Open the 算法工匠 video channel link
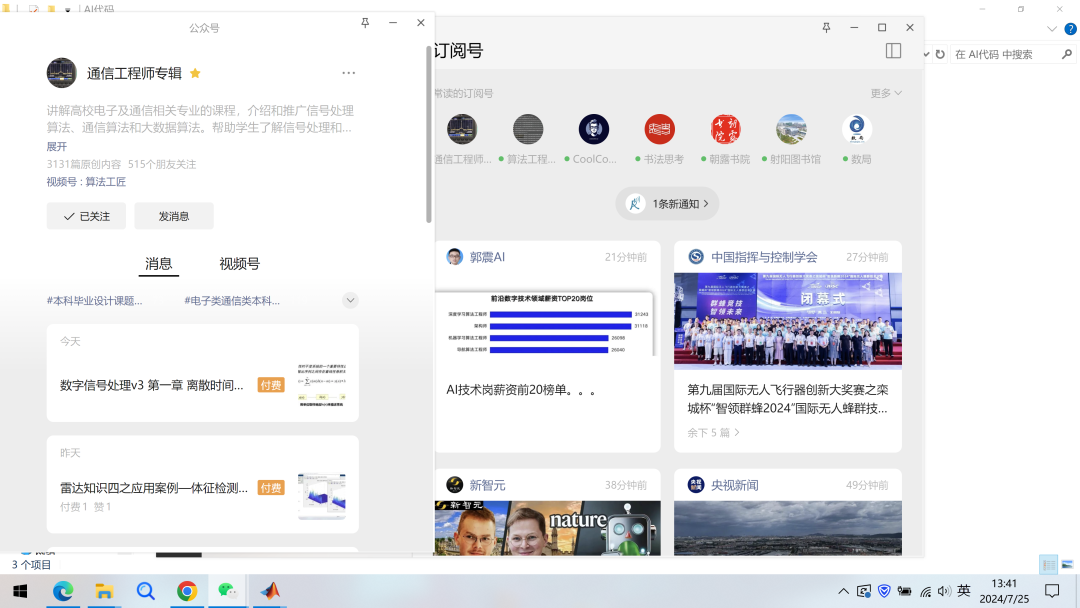1080x608 pixels. (x=105, y=182)
